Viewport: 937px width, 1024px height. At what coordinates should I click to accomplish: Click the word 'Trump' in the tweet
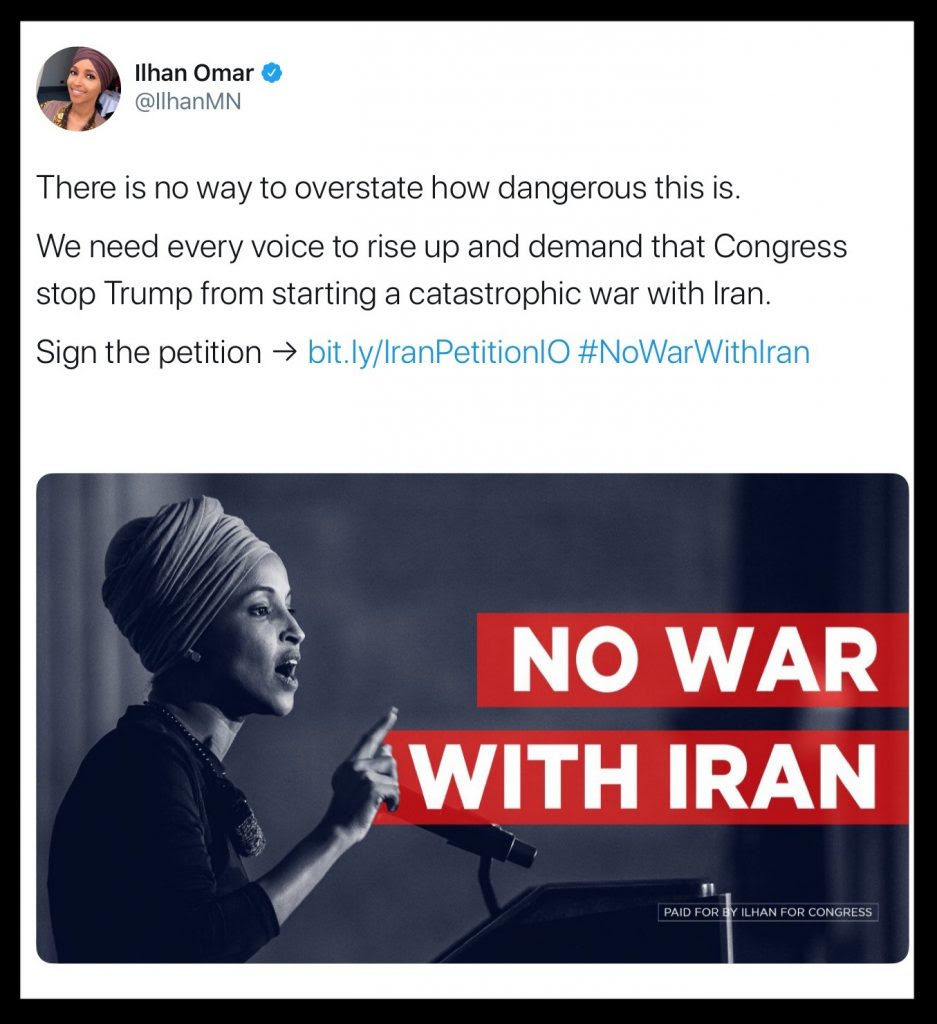pyautogui.click(x=148, y=295)
